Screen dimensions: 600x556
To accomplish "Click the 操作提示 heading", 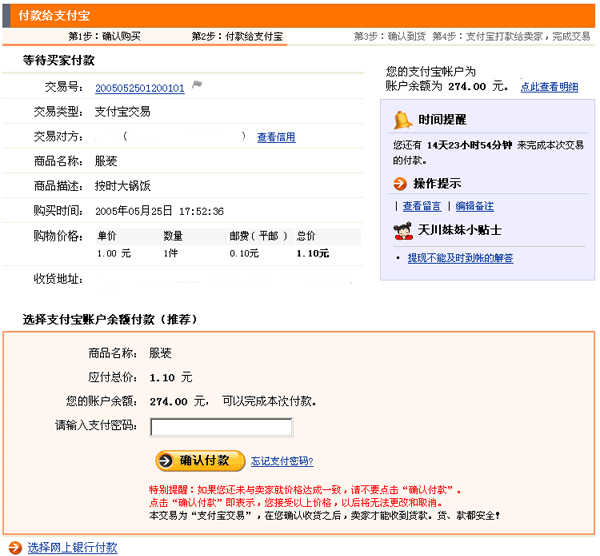I will tap(437, 184).
